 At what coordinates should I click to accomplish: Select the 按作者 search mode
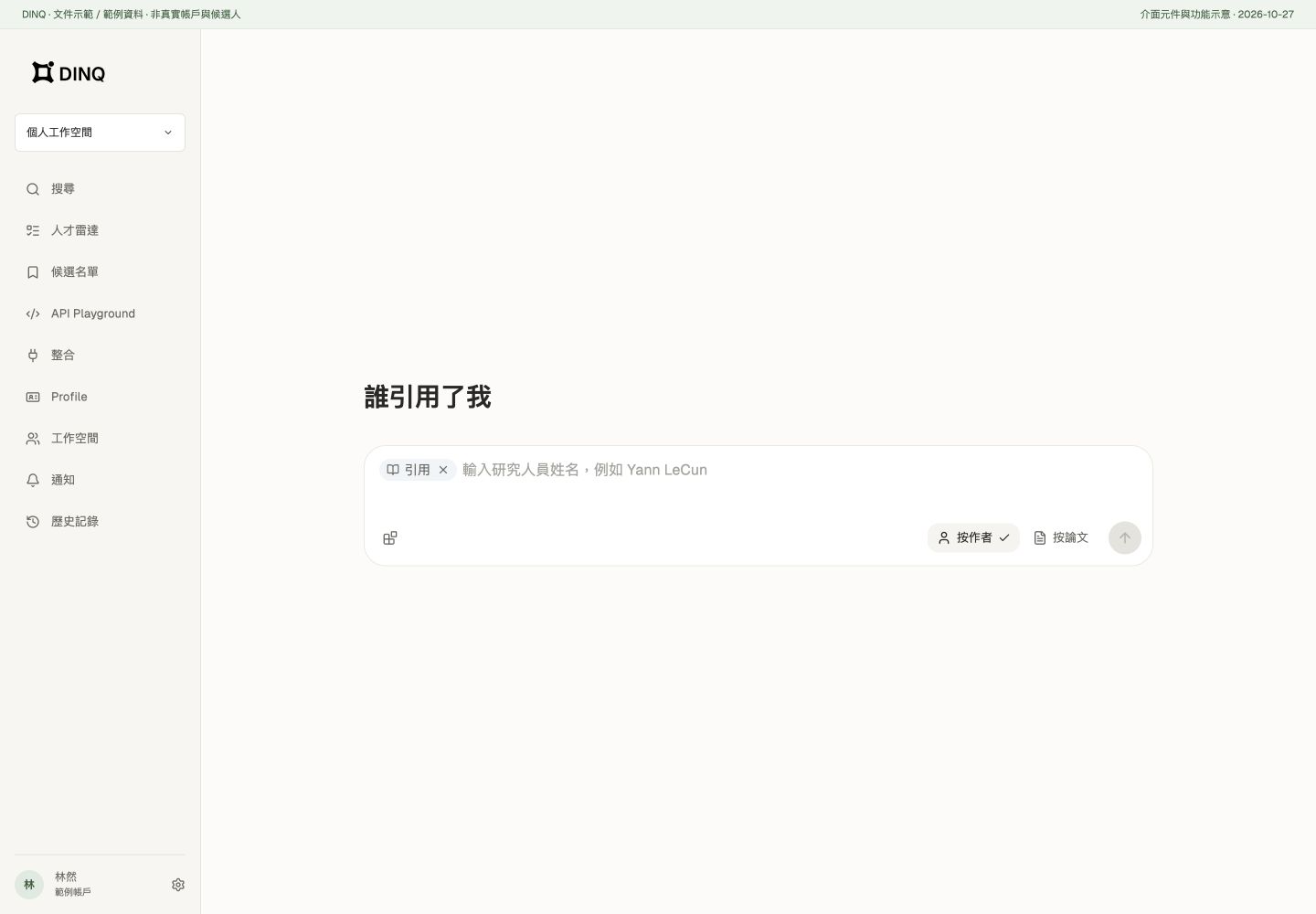973,538
